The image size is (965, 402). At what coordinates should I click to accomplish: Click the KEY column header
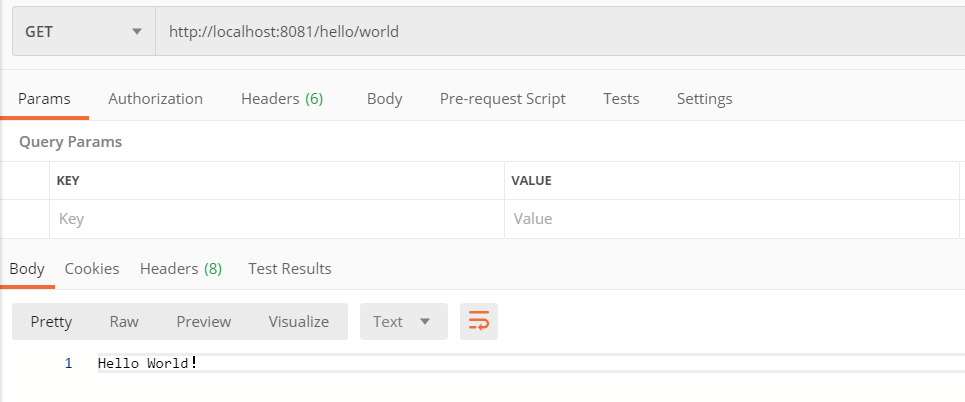coord(68,180)
